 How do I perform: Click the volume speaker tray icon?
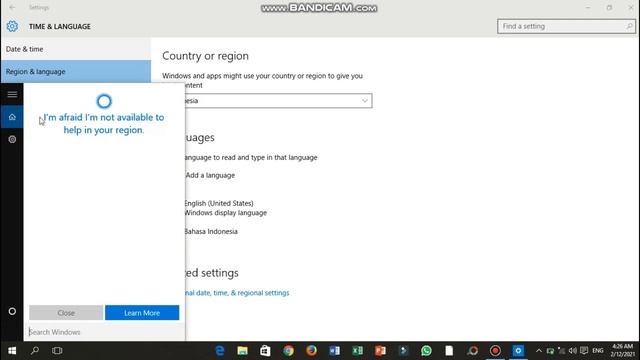click(x=573, y=351)
